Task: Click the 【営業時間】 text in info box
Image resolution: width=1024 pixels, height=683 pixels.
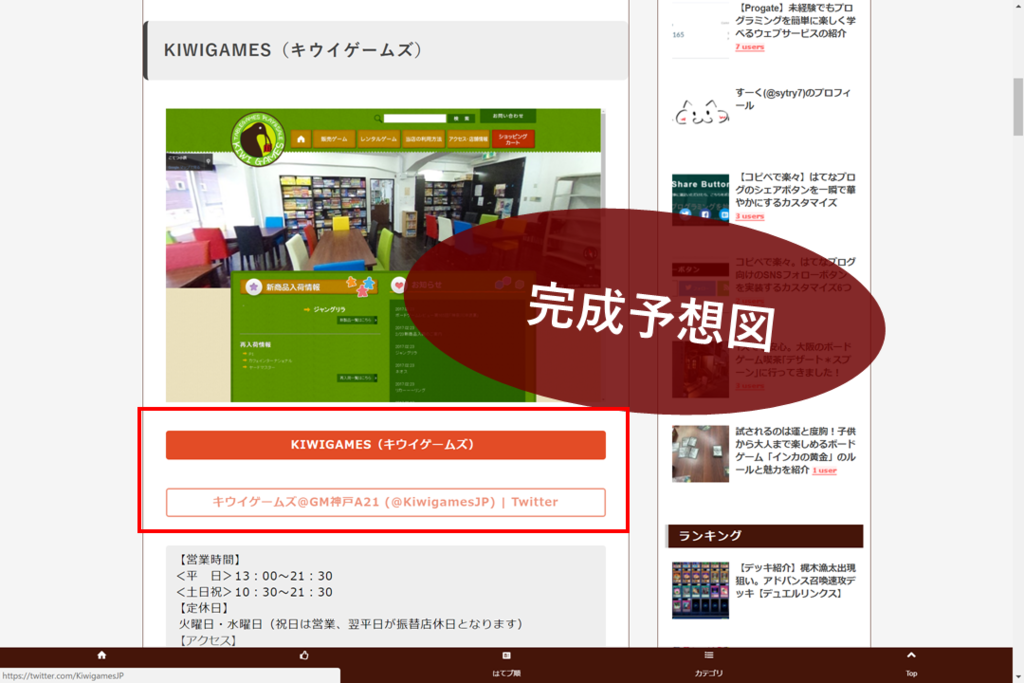Action: coord(209,560)
